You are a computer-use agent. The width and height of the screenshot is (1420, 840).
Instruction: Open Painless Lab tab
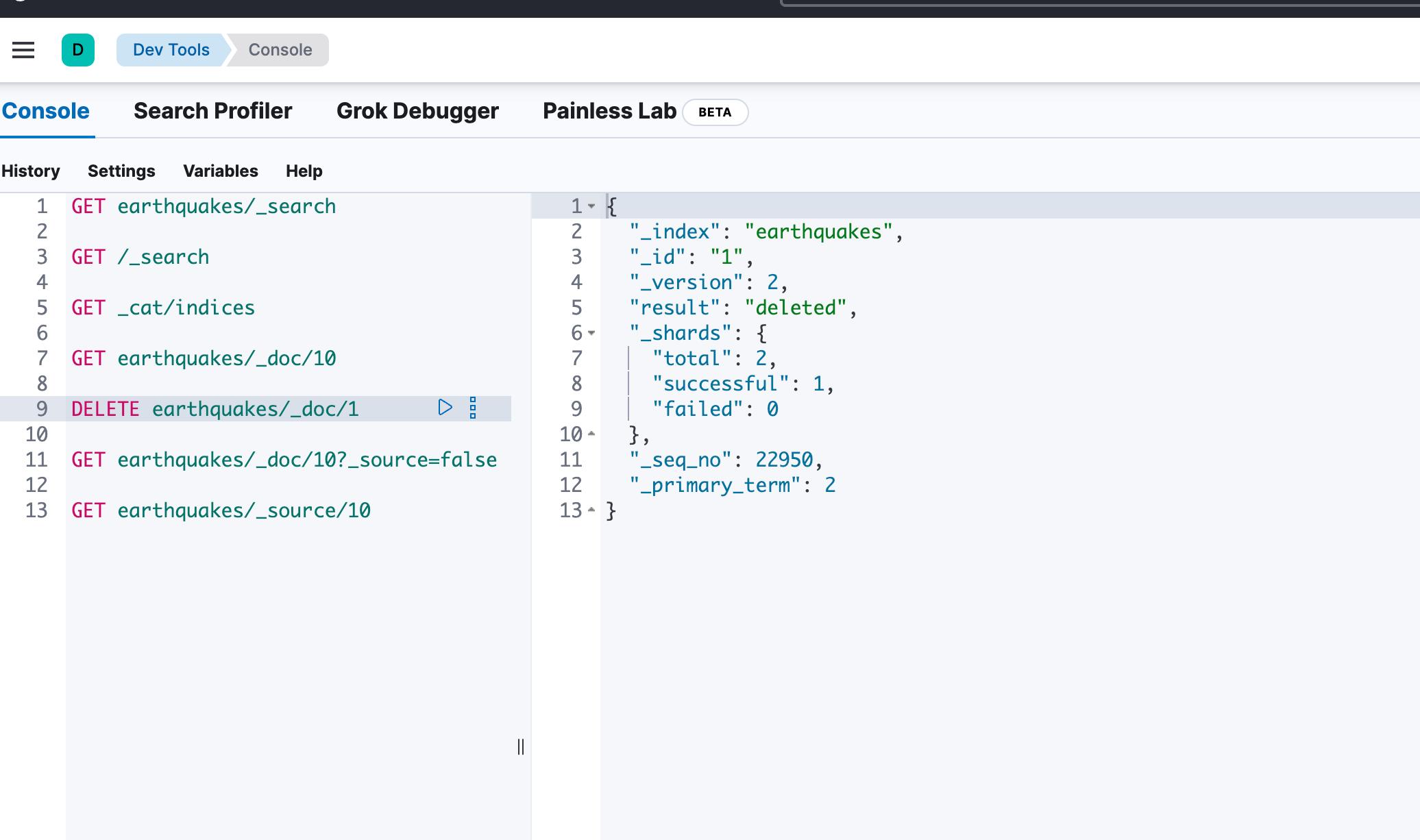click(x=609, y=111)
